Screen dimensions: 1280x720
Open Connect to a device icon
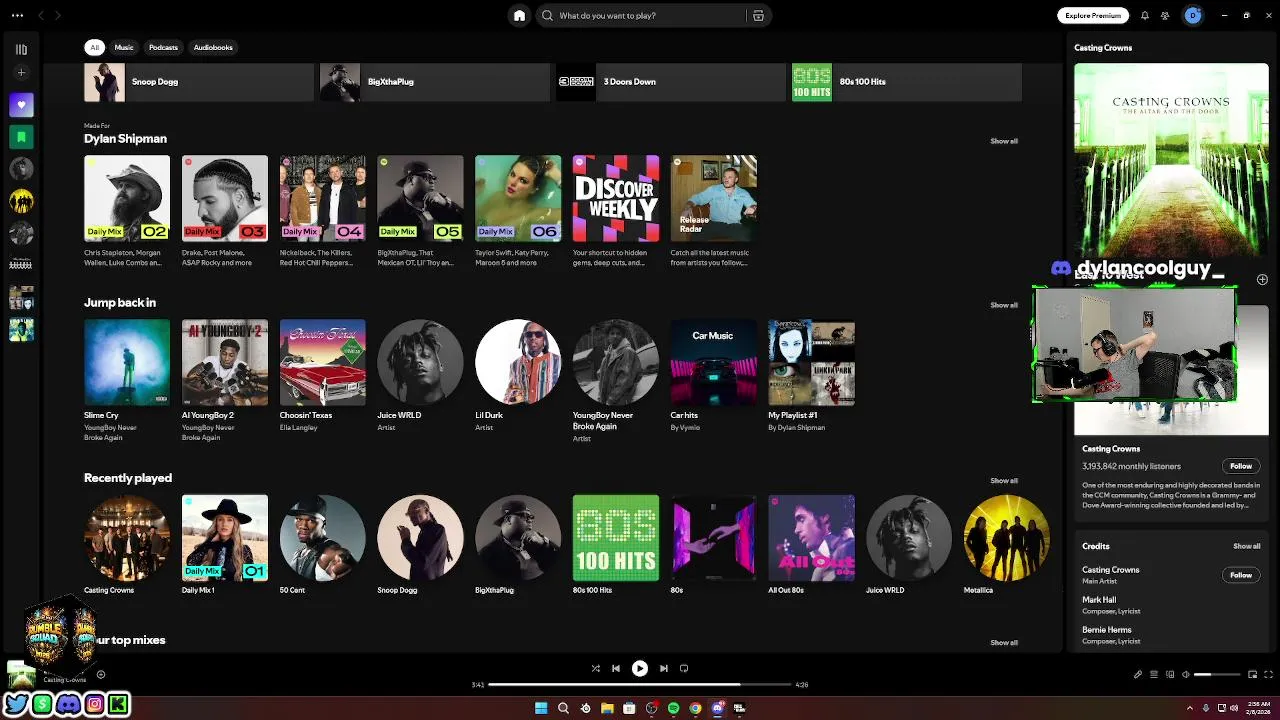coord(1170,674)
